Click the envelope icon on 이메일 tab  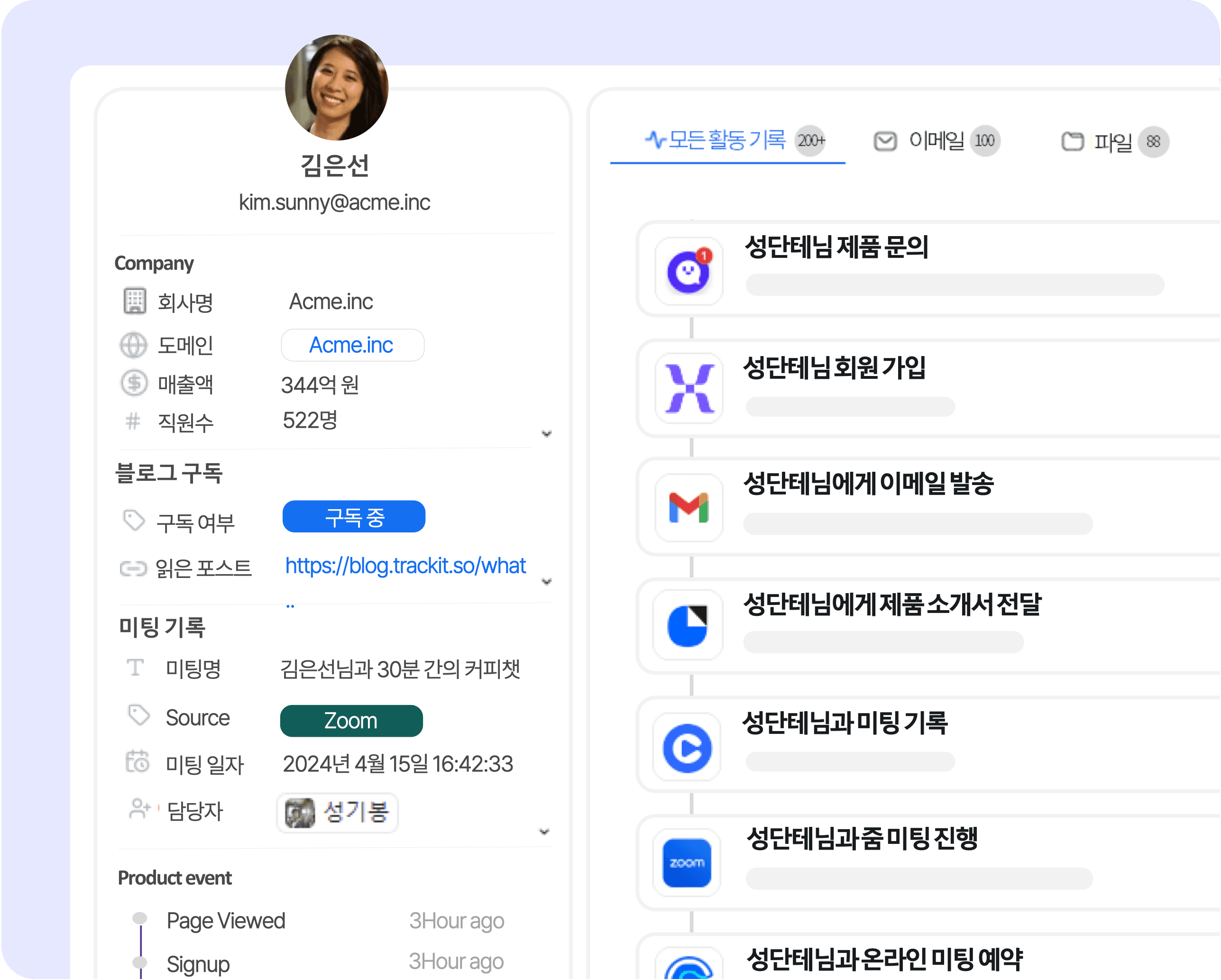pyautogui.click(x=885, y=141)
